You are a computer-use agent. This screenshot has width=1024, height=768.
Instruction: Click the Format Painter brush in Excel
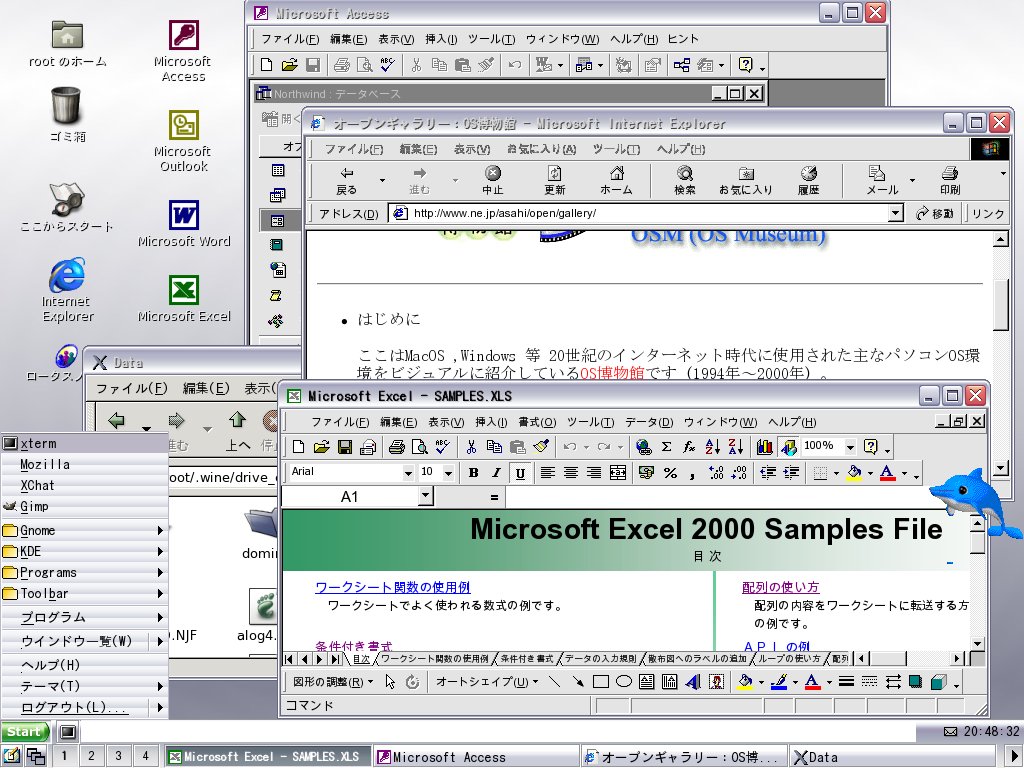(x=541, y=447)
